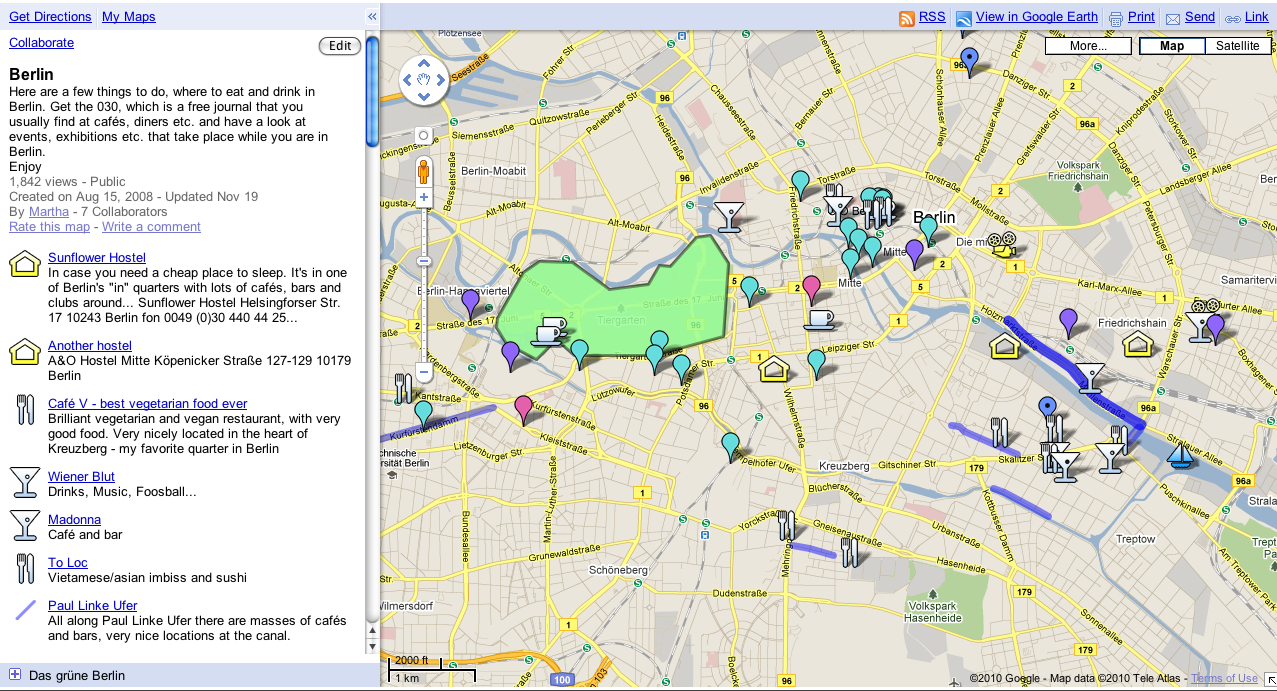
Task: Open the To Loc entry
Action: pos(68,563)
